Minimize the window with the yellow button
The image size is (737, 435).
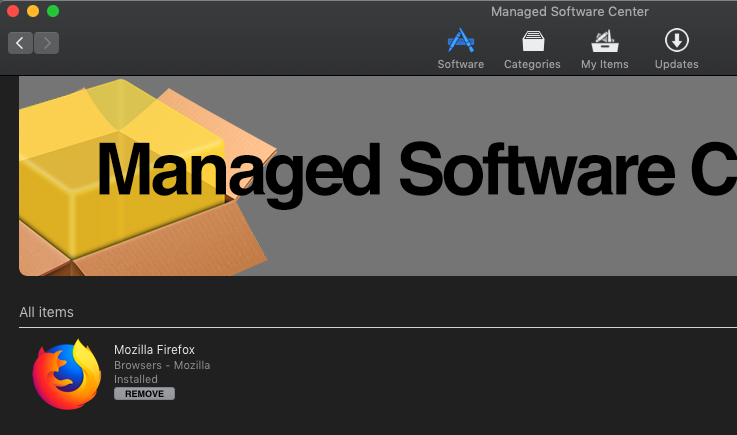point(33,11)
